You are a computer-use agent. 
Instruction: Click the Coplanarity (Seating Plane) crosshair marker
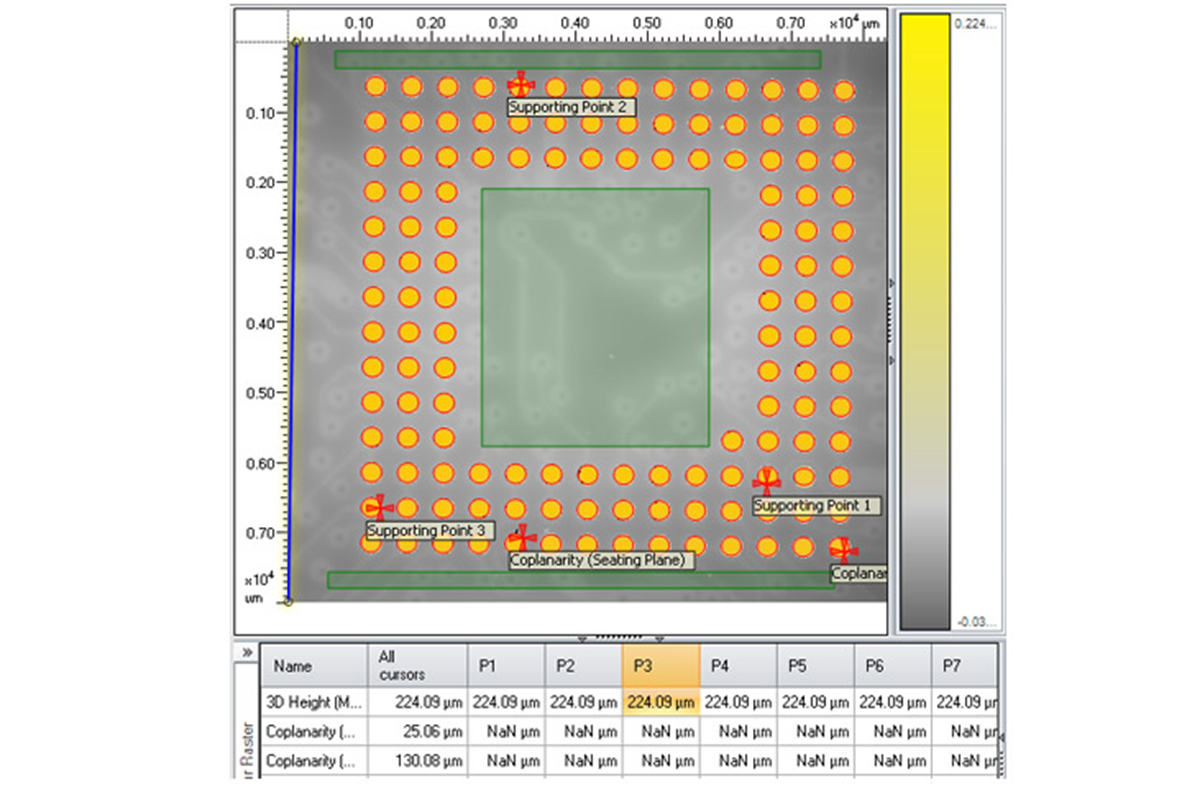[x=521, y=538]
